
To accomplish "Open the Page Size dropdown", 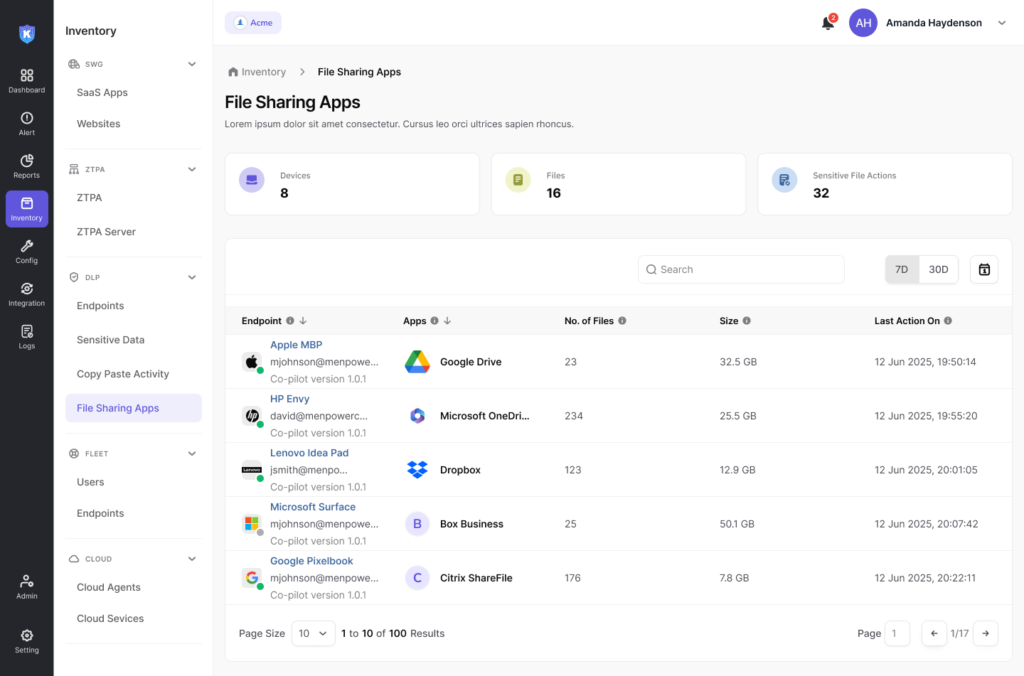I will coord(313,633).
